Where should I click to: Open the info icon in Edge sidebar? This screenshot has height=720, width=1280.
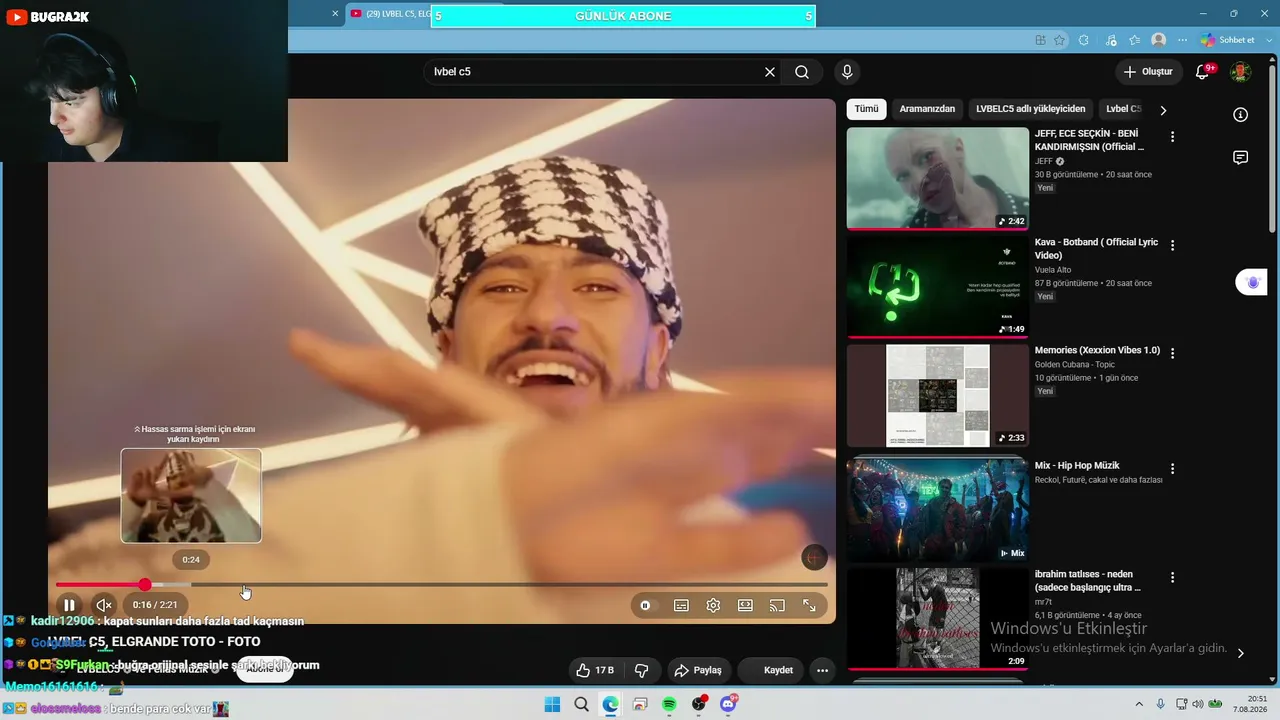coord(1241,115)
